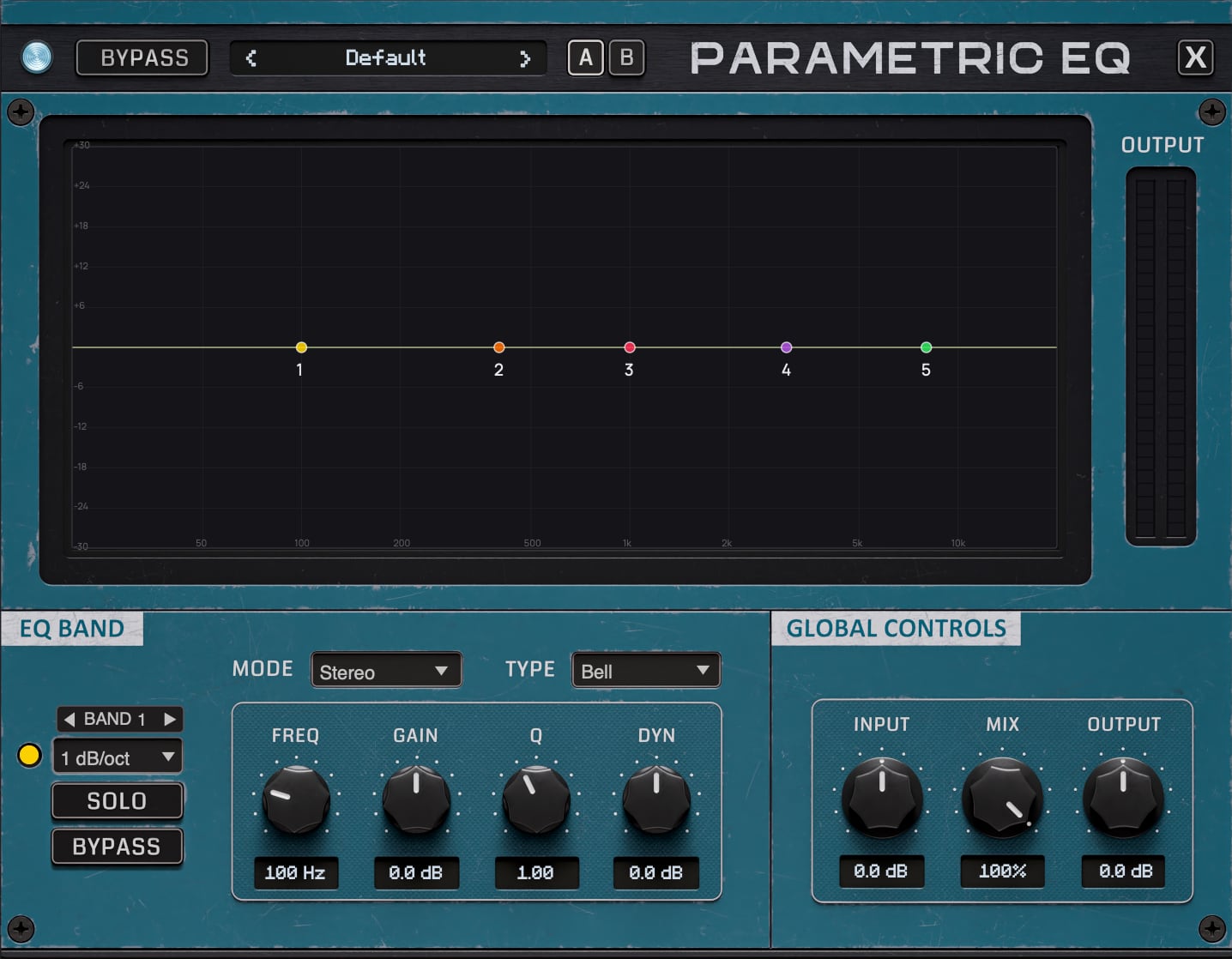Click the 100 Hz frequency value field

coord(295,873)
